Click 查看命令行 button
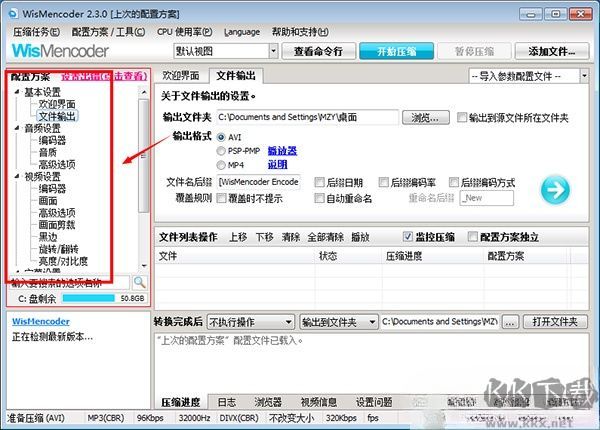Image resolution: width=600 pixels, height=430 pixels. coord(318,51)
